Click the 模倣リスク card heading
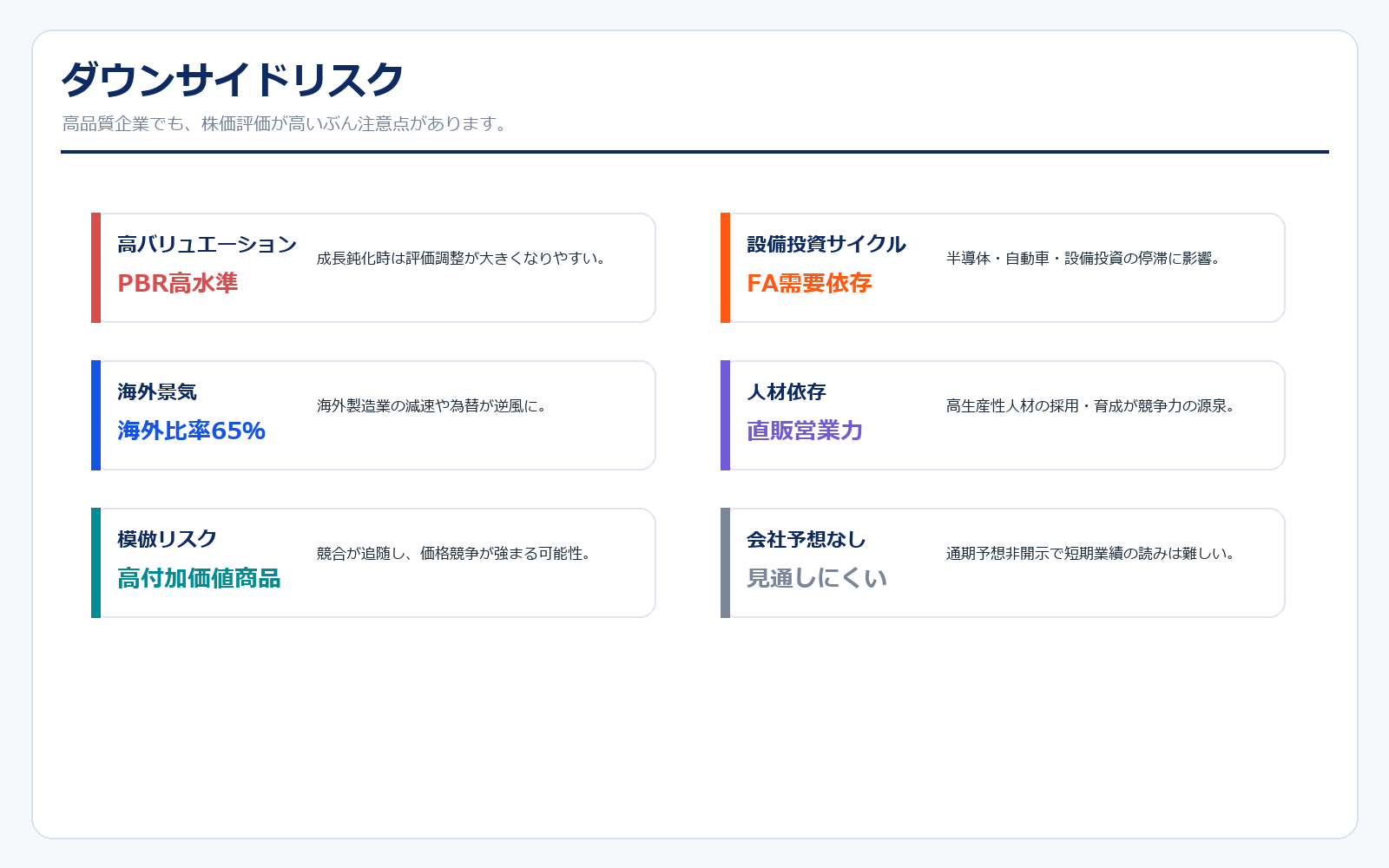Image resolution: width=1389 pixels, height=868 pixels. pos(168,540)
